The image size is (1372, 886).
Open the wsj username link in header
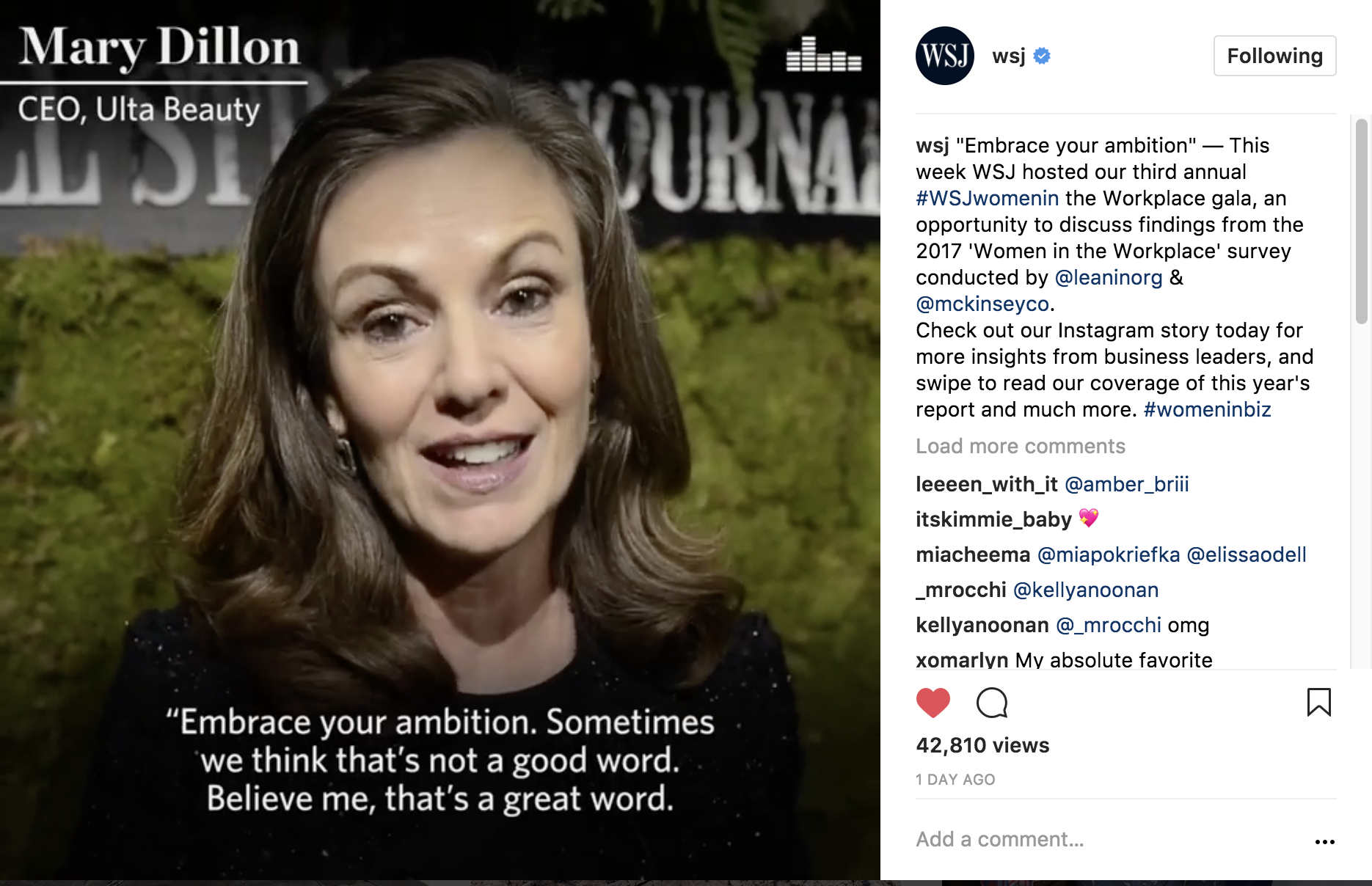coord(1009,56)
